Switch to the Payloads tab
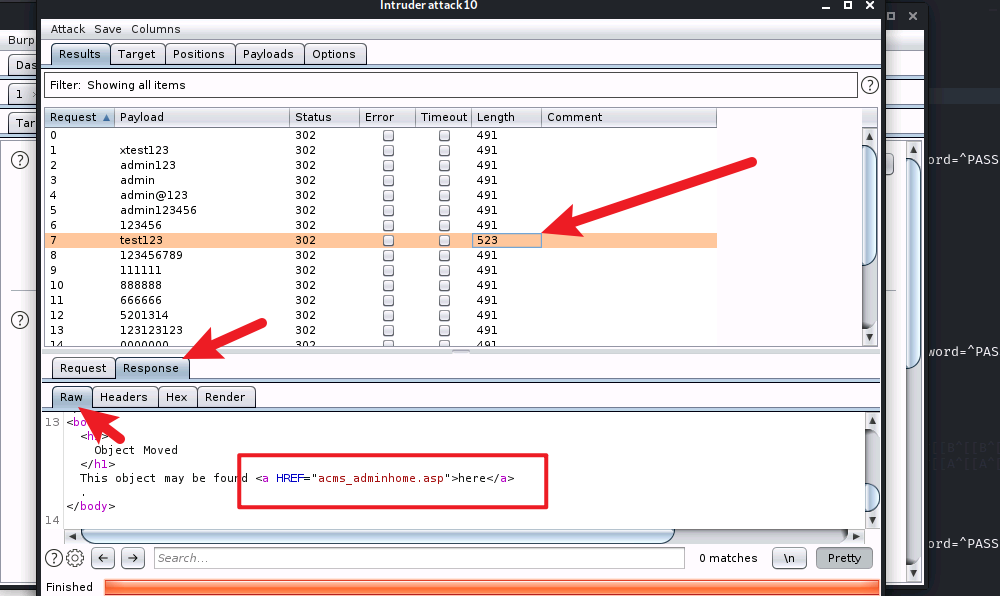1000x596 pixels. point(268,54)
